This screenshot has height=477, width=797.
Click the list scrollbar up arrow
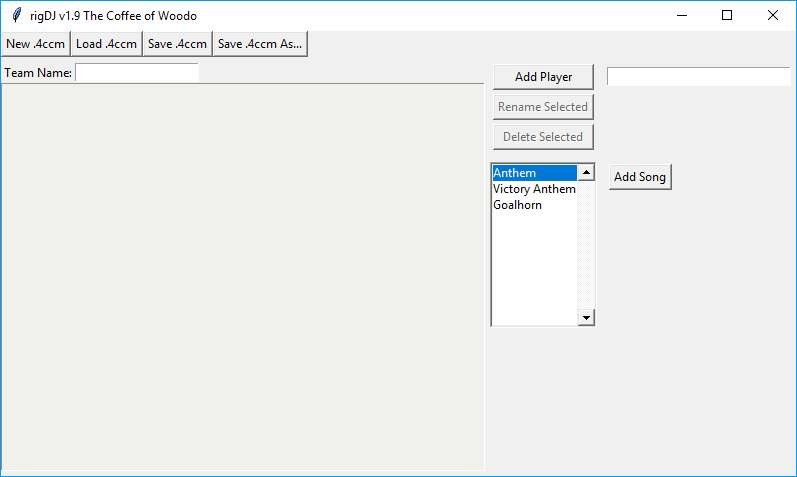click(586, 172)
